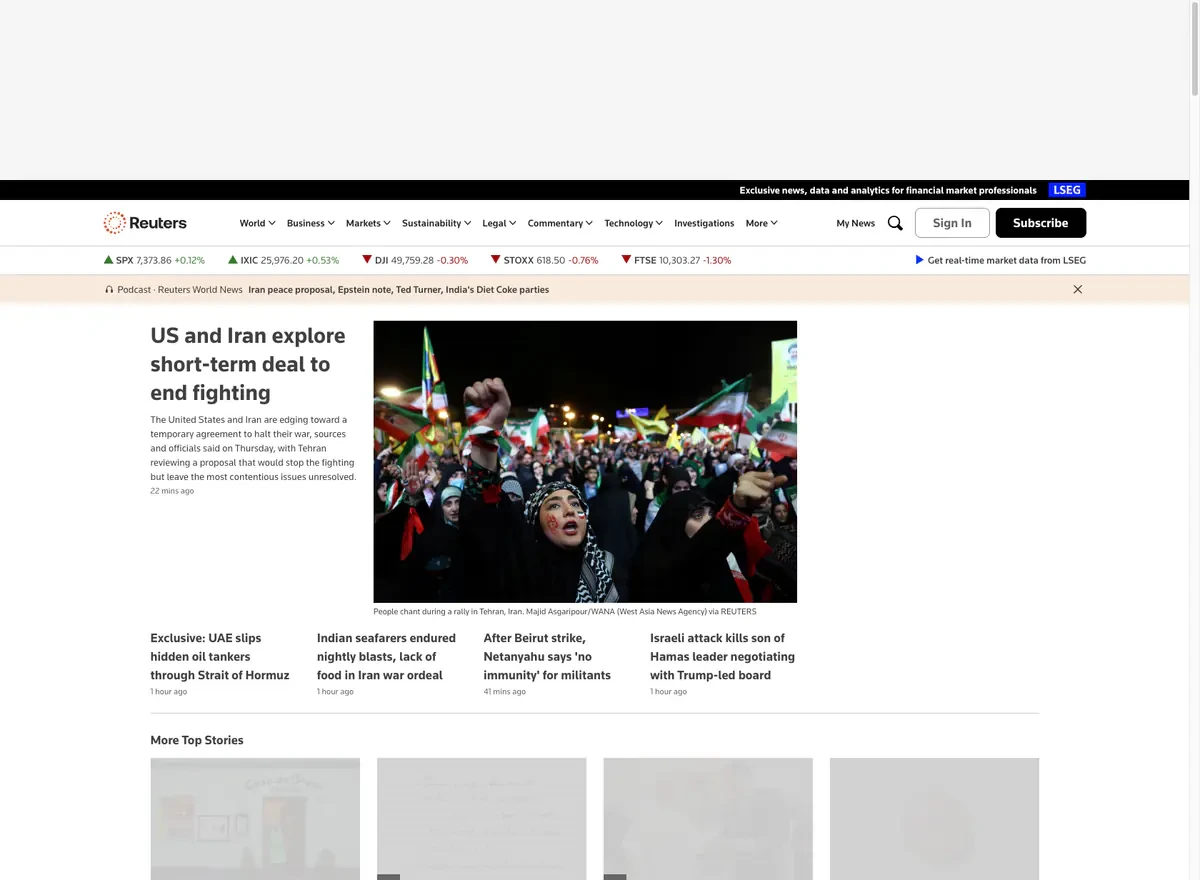This screenshot has width=1200, height=880.
Task: Click the green up arrow beside IXIC
Action: click(x=233, y=260)
